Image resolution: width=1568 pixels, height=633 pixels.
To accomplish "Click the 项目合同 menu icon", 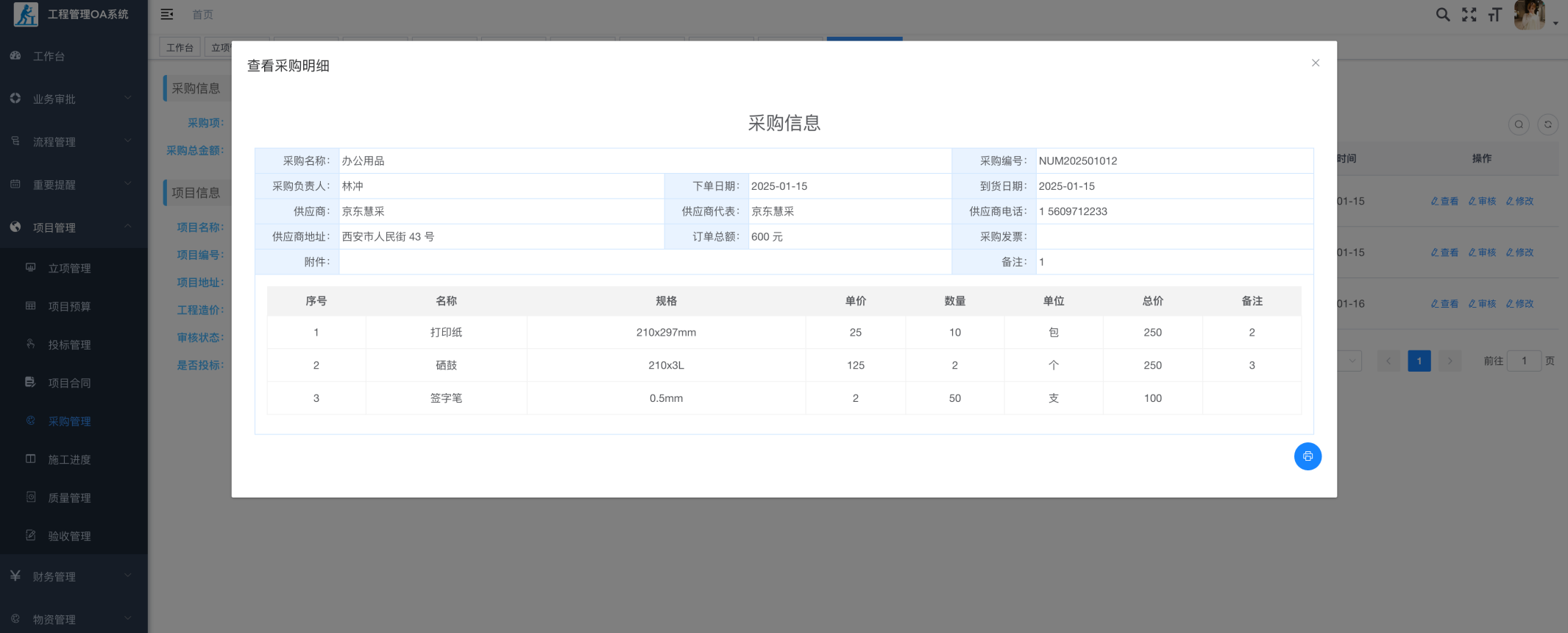I will (x=30, y=382).
